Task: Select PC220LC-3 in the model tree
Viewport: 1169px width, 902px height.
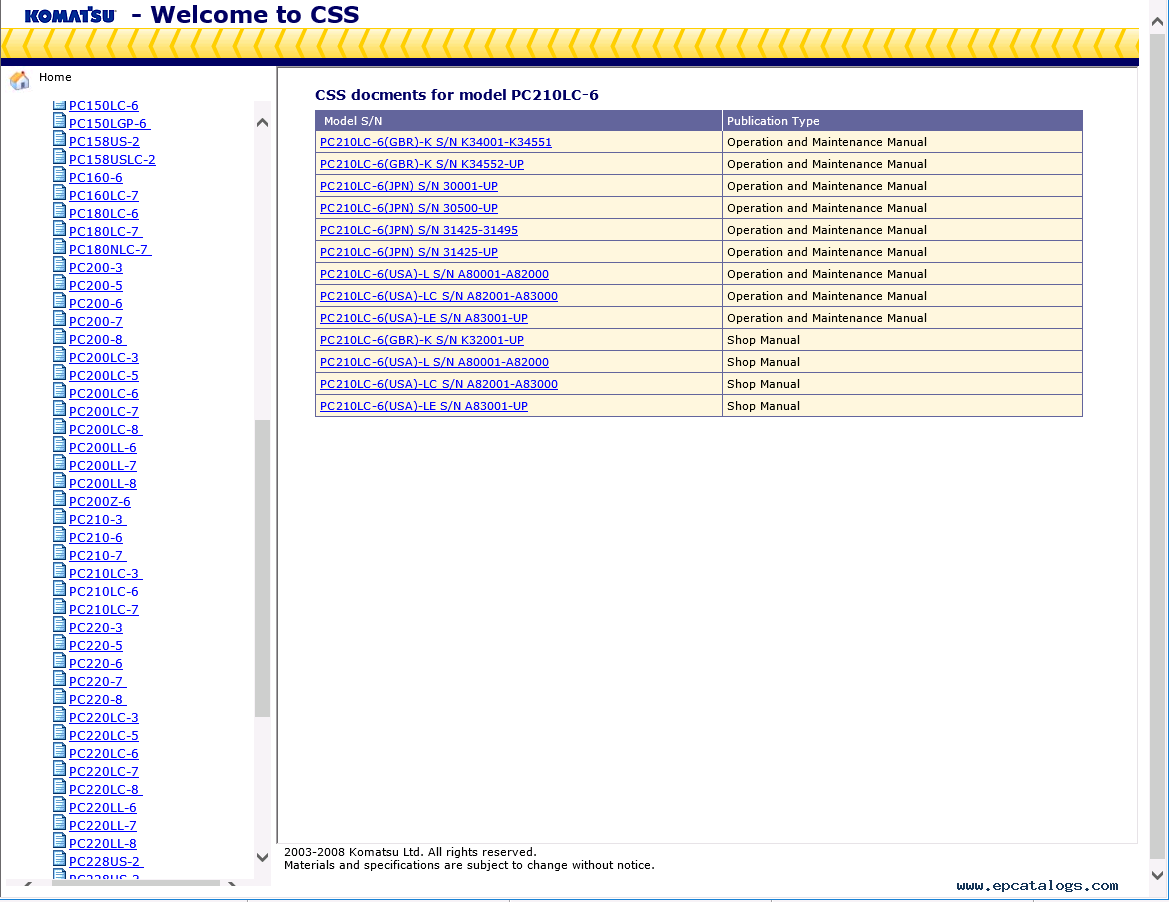Action: pos(104,718)
